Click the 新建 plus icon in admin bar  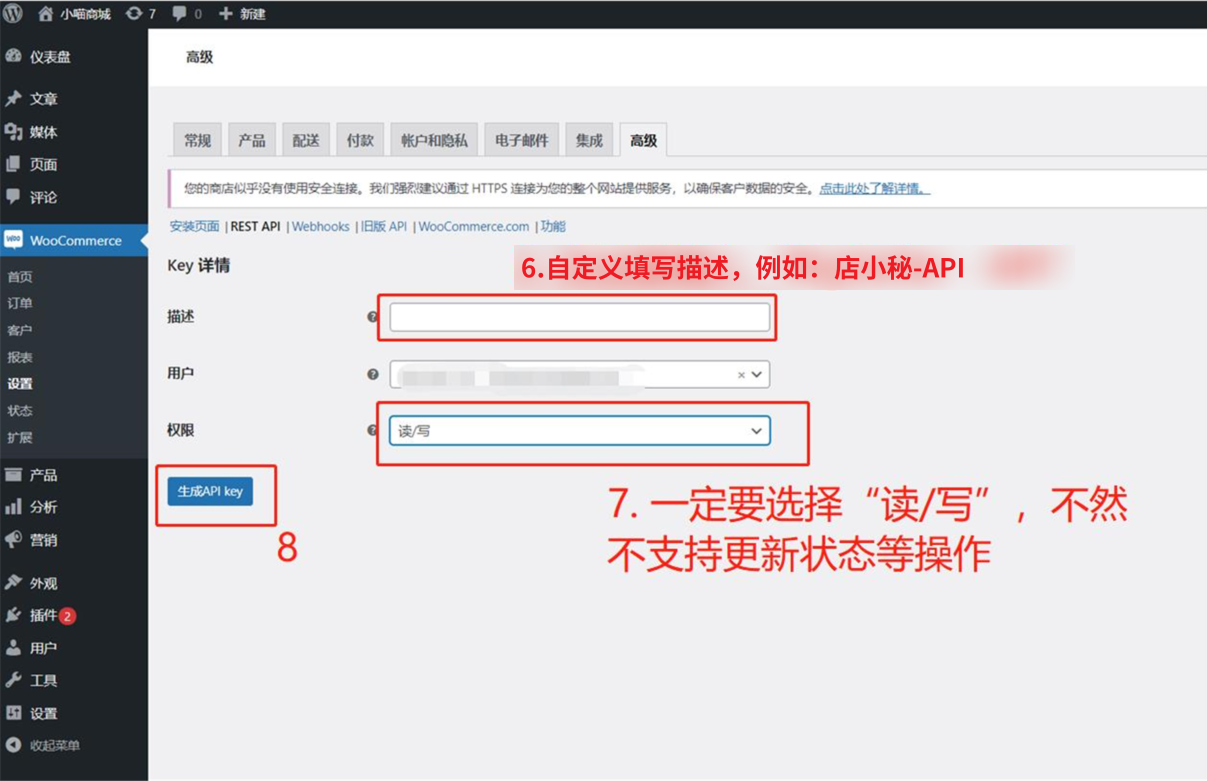225,14
